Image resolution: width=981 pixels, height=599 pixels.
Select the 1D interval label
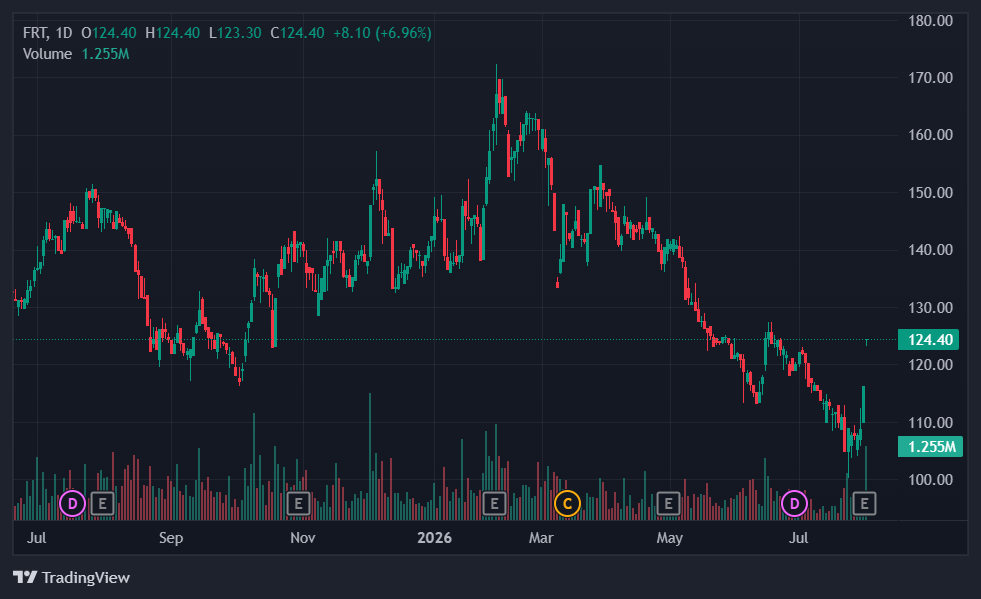pos(64,33)
